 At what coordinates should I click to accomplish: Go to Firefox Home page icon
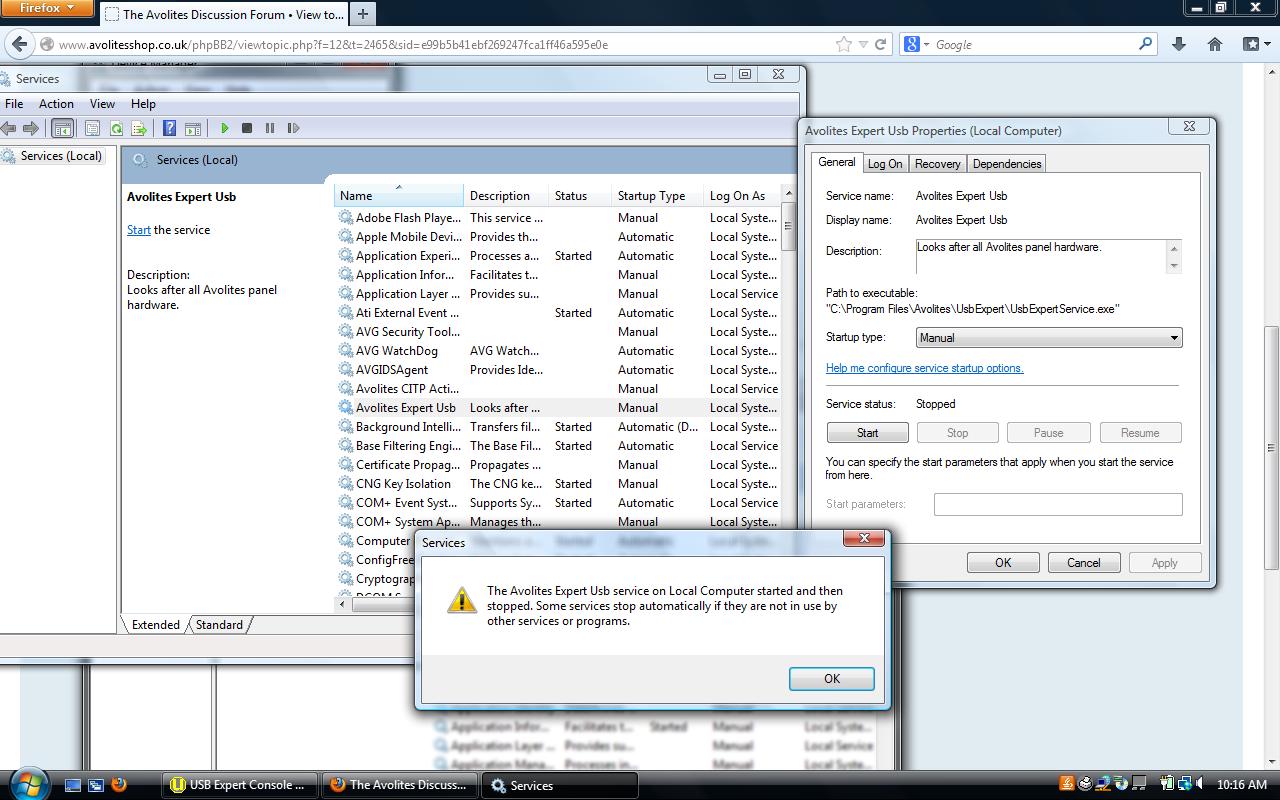pos(1215,44)
